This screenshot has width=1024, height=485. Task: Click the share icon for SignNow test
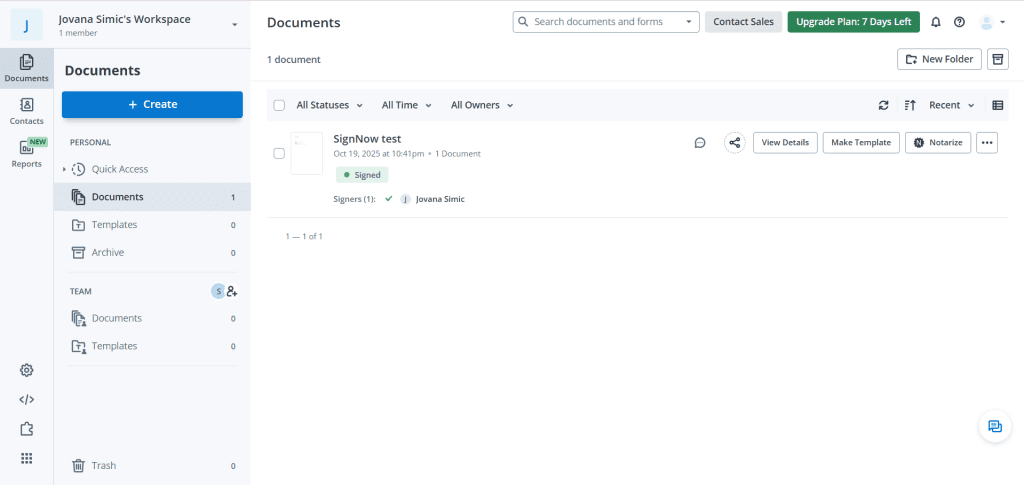[x=735, y=143]
